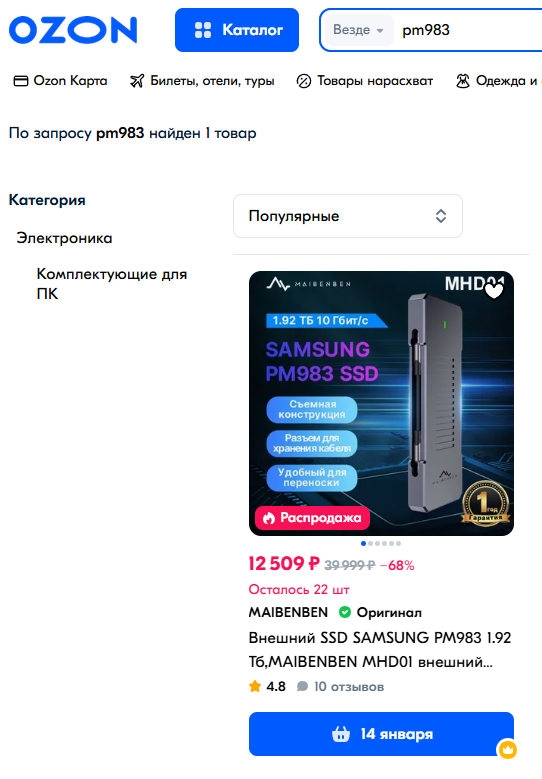Click the image carousel pagination dots
This screenshot has width=542, height=779.
pos(381,544)
